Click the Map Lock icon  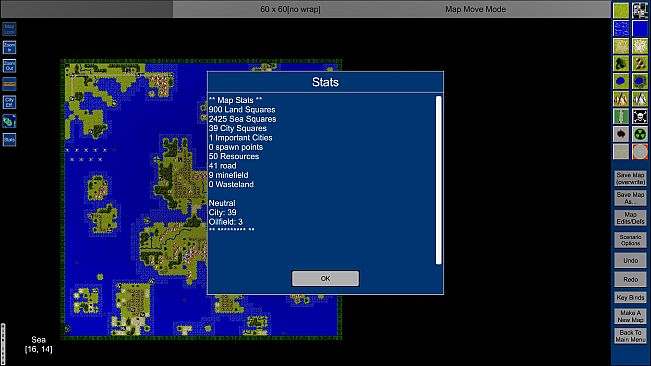point(9,29)
